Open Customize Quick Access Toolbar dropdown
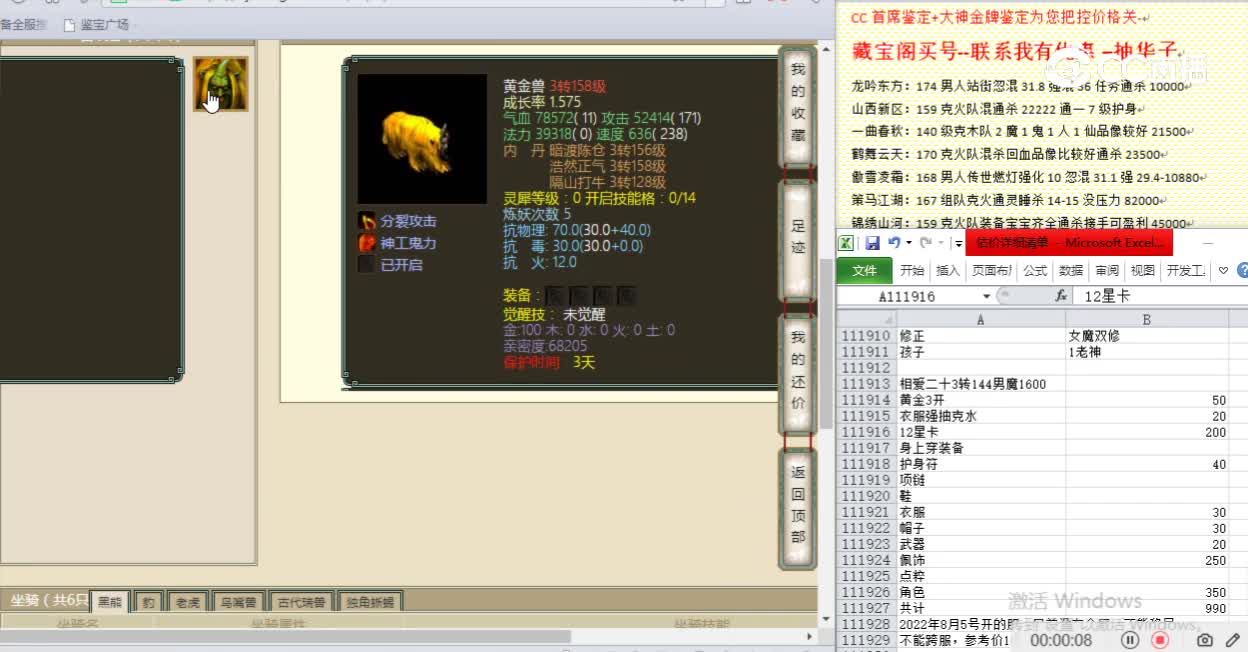This screenshot has height=652, width=1248. [958, 244]
